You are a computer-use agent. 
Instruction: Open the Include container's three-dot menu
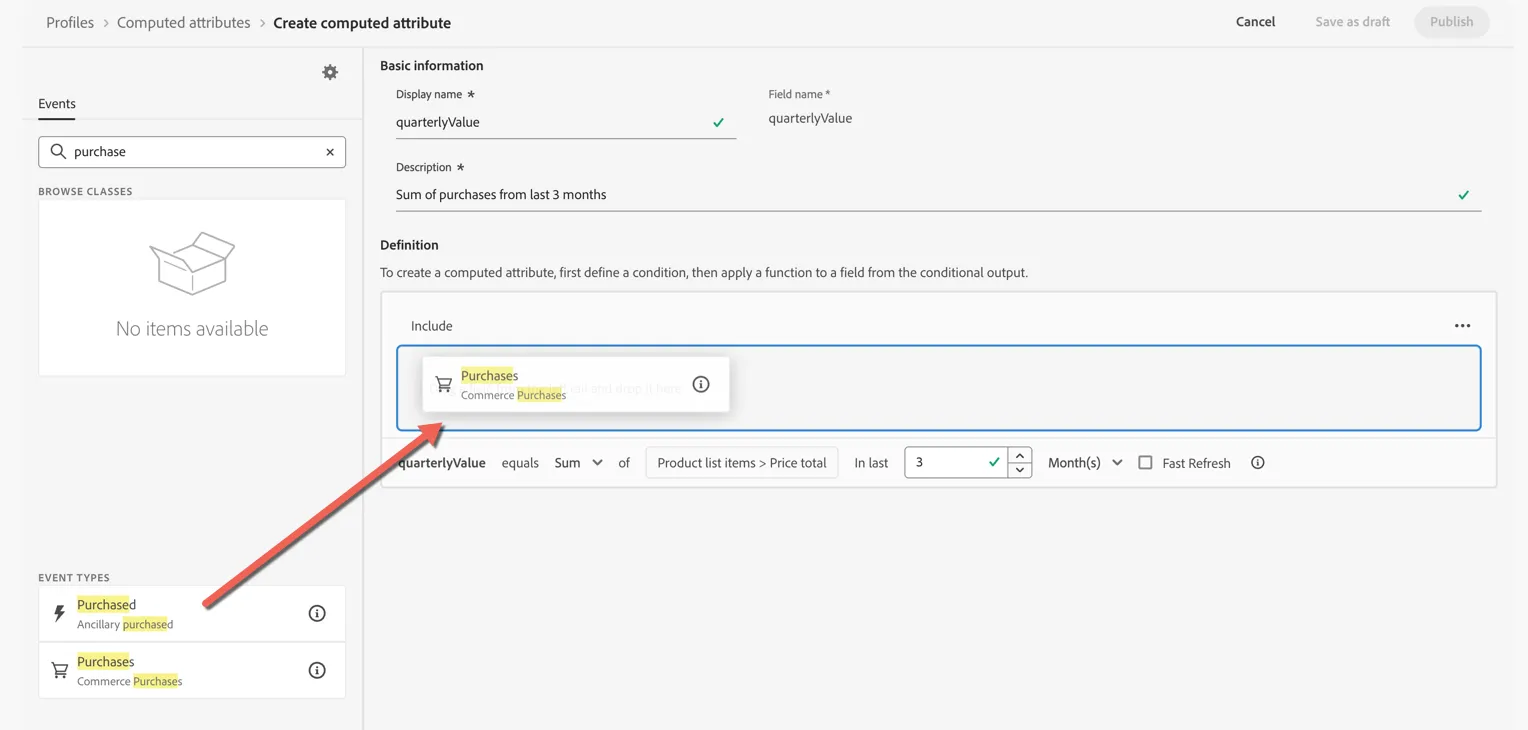coord(1462,326)
